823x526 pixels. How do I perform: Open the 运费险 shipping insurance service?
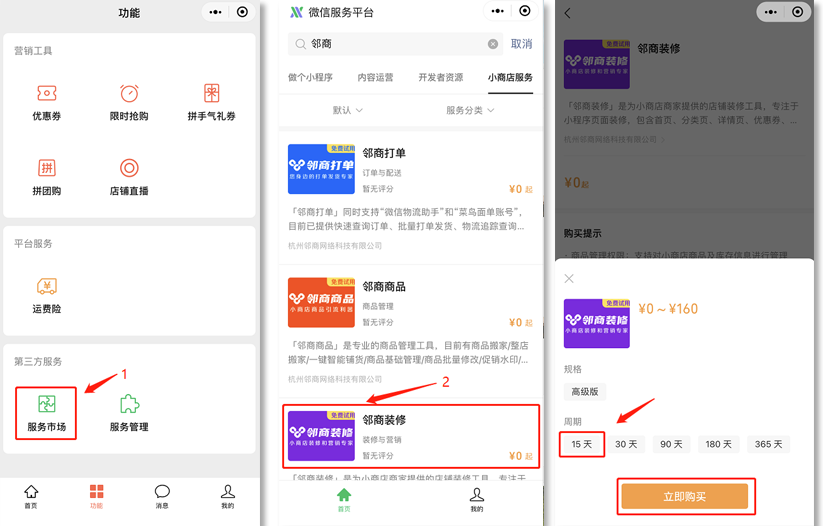(47, 296)
